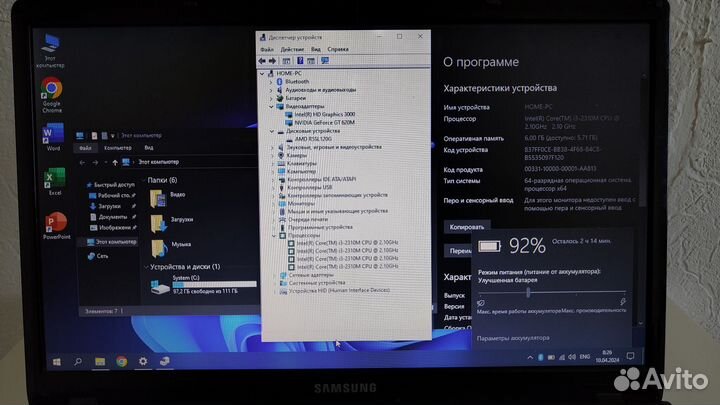Click the ENG language indicator
Screen dimensions: 720x405
(585, 357)
